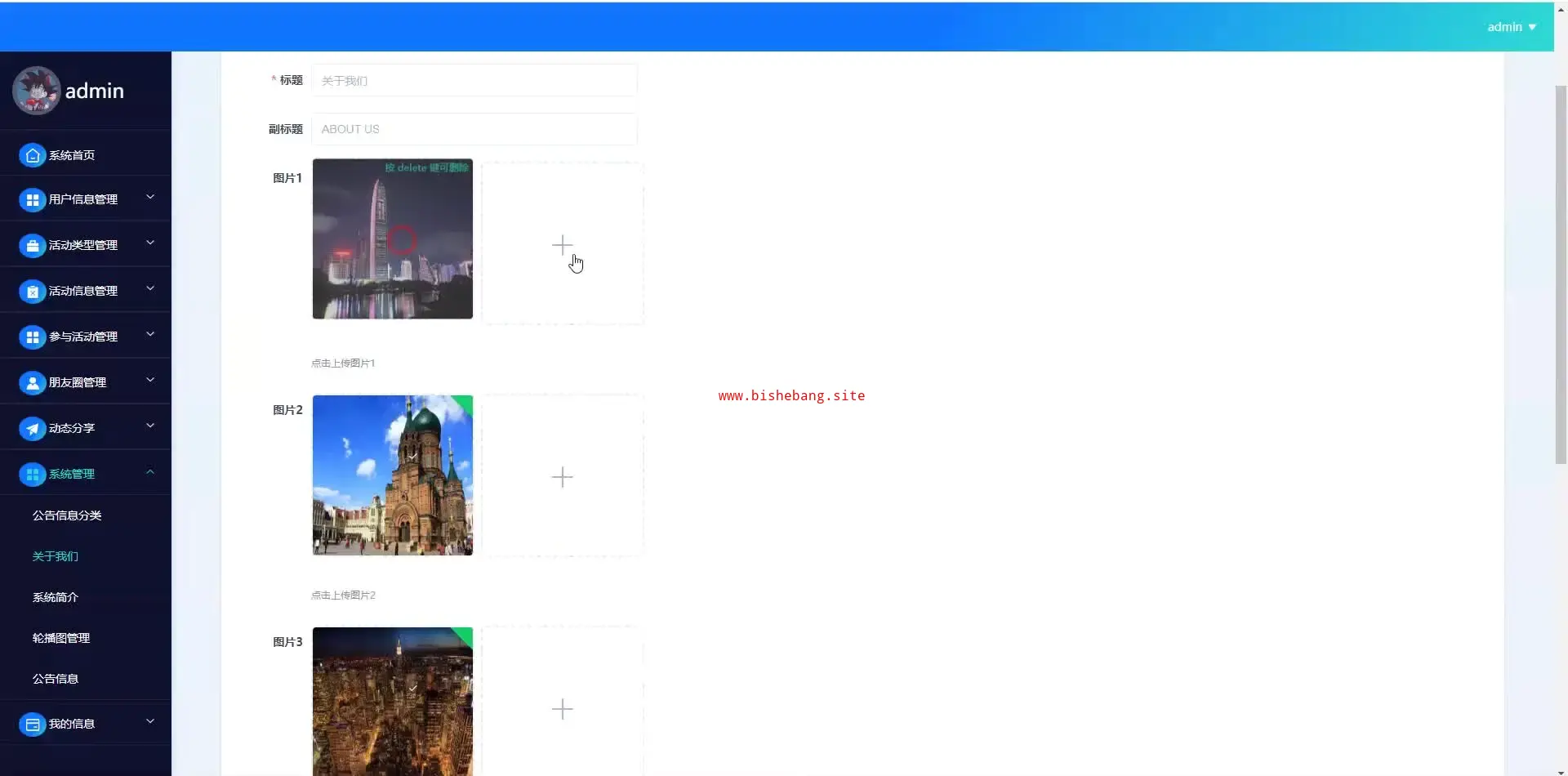The image size is (1568, 776).
Task: Go to 系统首页 menu item
Action: 86,155
